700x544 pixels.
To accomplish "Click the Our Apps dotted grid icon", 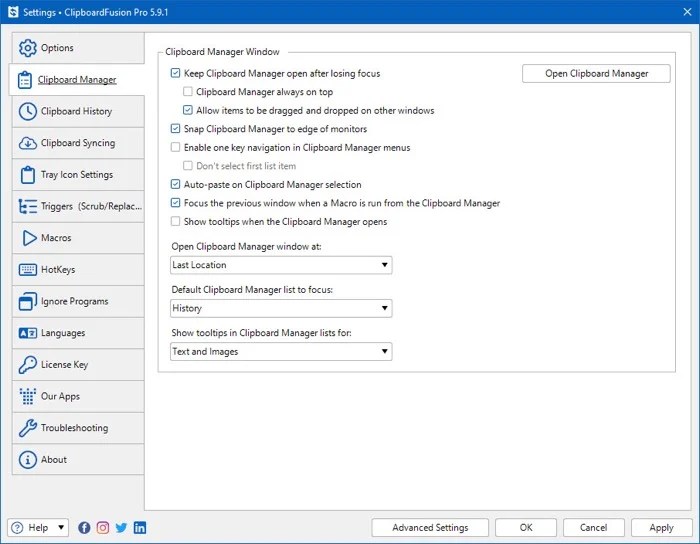I will (x=28, y=396).
